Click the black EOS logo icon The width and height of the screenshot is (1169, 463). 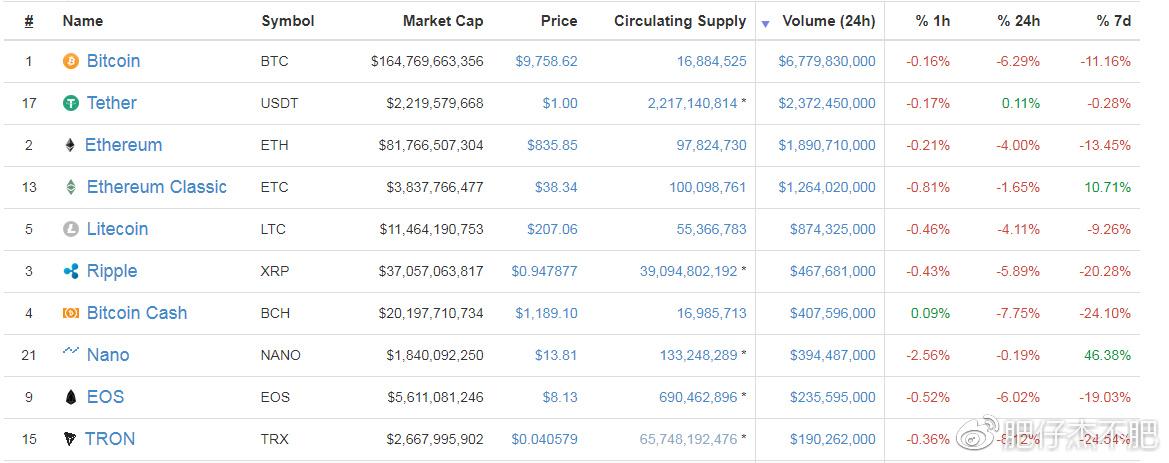(x=71, y=397)
